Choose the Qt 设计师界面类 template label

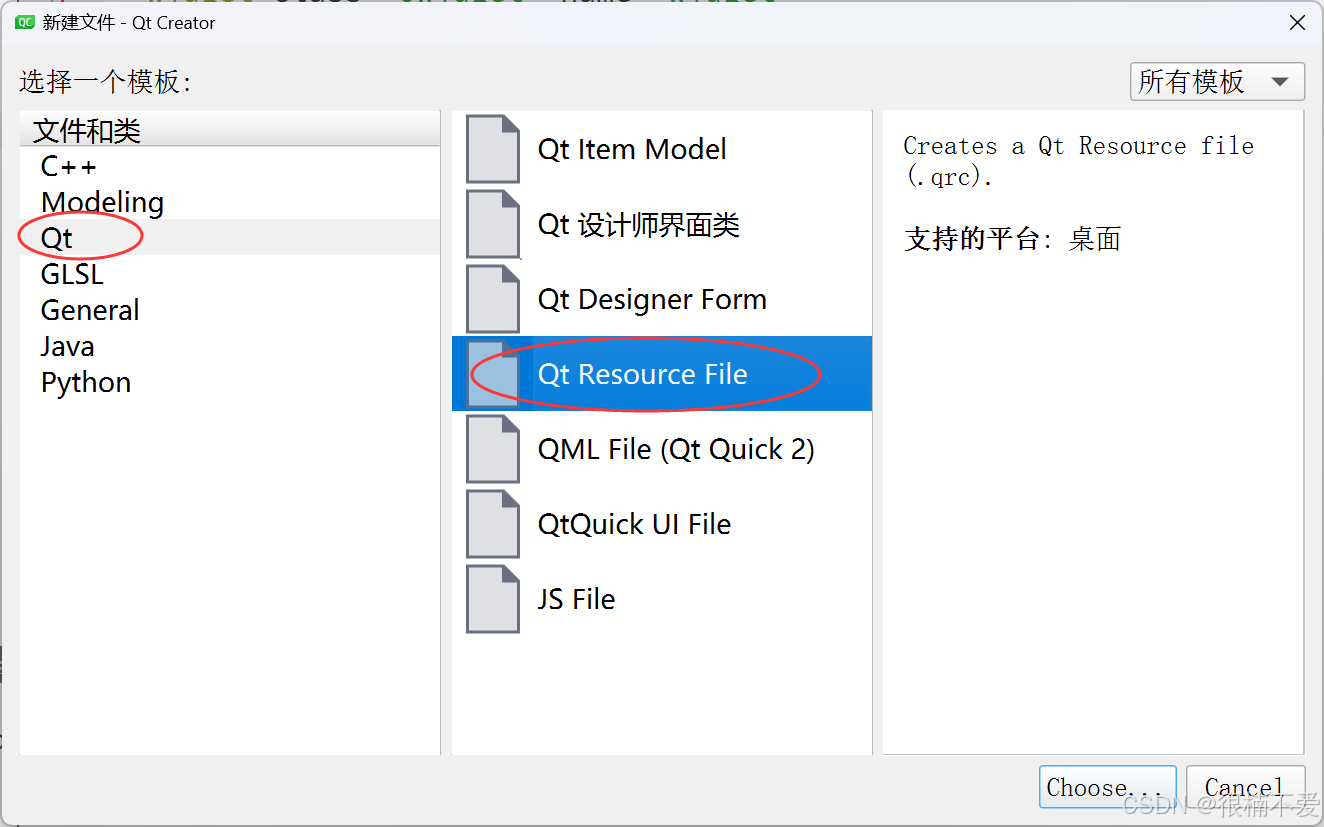point(638,224)
